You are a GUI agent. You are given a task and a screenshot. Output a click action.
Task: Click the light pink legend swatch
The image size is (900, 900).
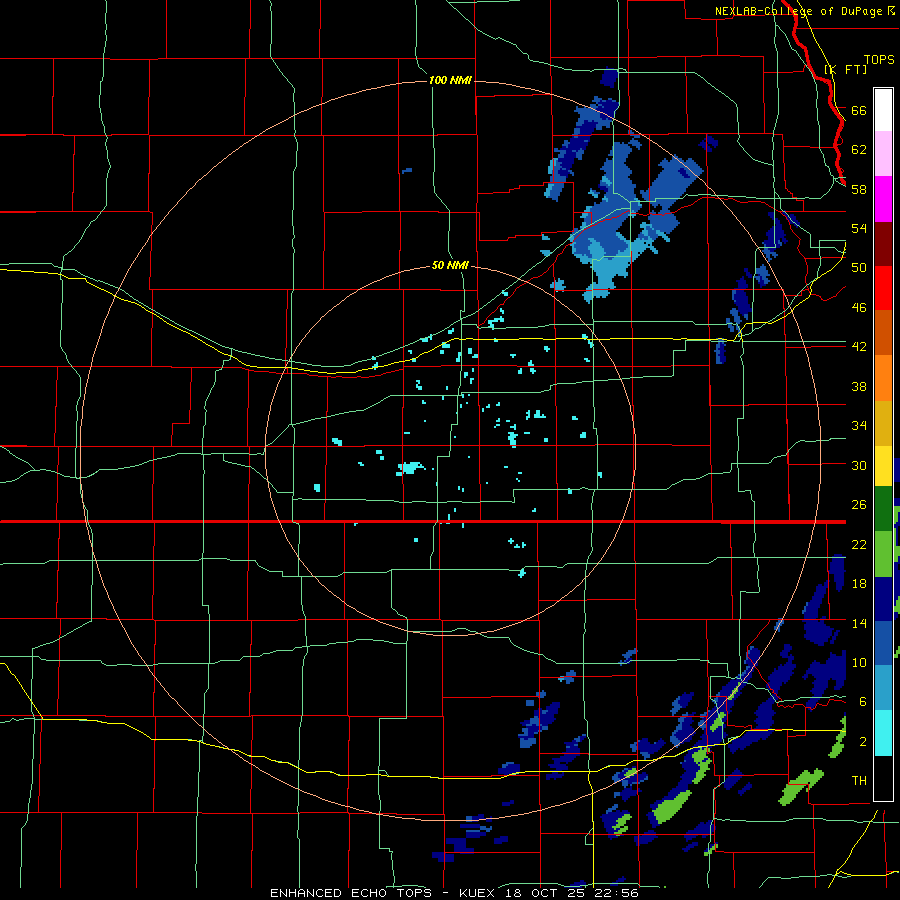(883, 153)
